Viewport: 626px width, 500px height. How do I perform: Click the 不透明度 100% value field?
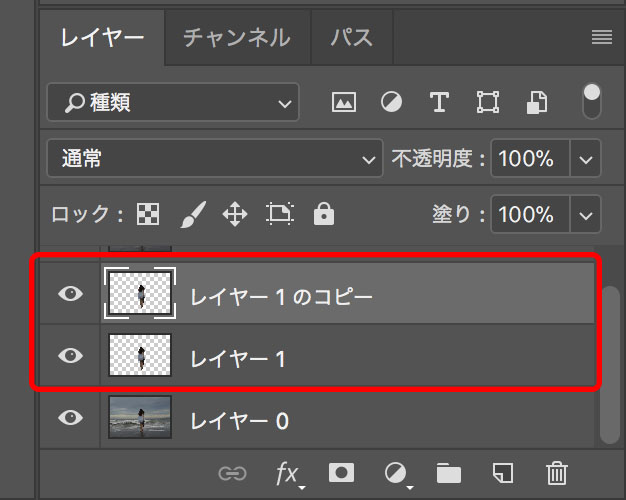530,159
